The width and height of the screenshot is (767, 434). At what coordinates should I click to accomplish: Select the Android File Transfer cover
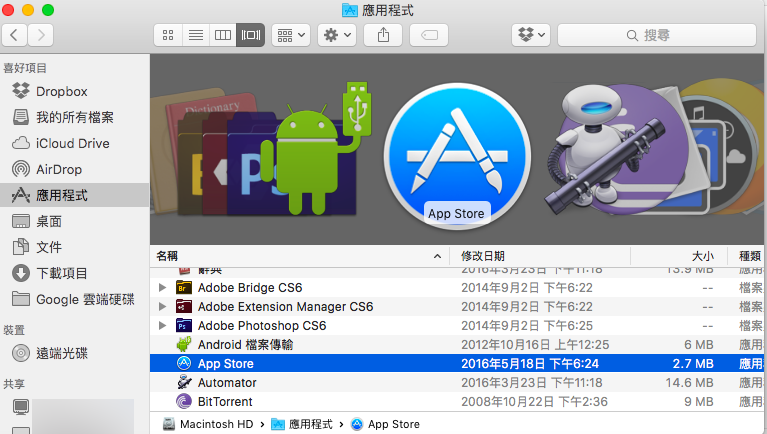[x=316, y=149]
